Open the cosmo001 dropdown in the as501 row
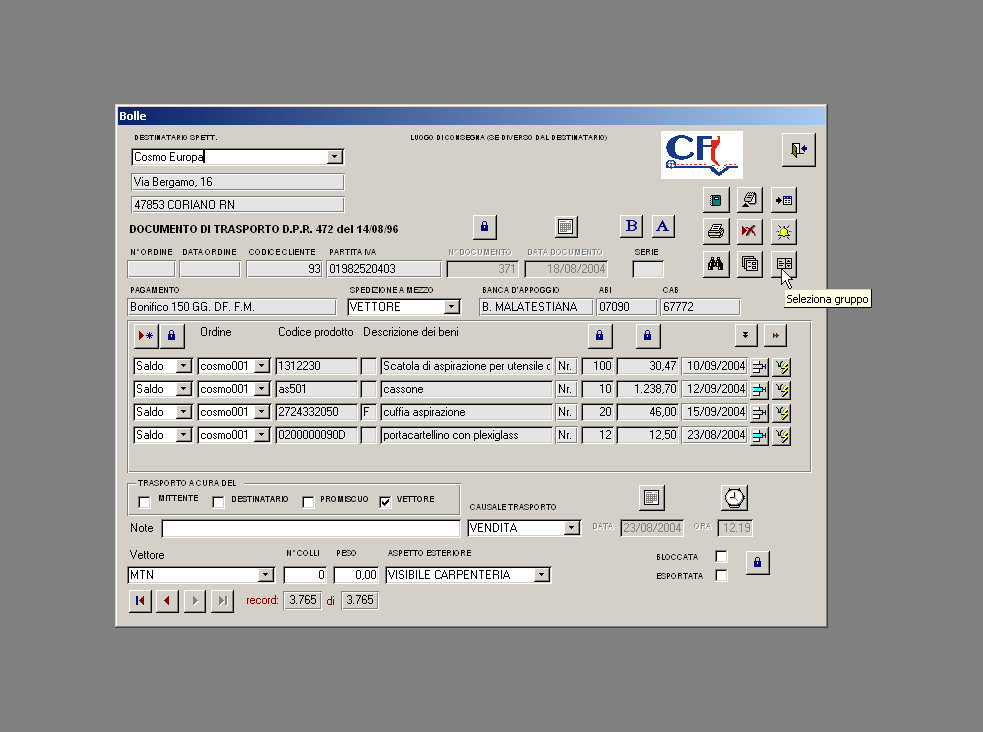This screenshot has width=983, height=732. coord(261,389)
